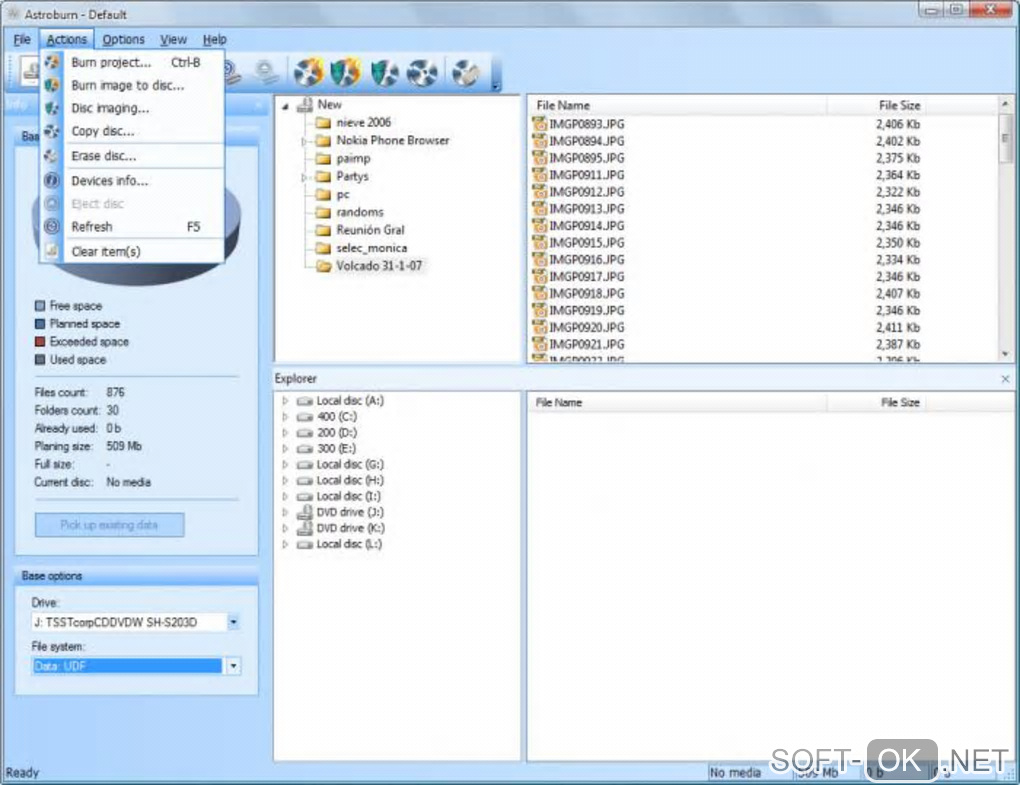Open the Drive dropdown arrow
Screen dimensions: 1020x785
tap(234, 622)
